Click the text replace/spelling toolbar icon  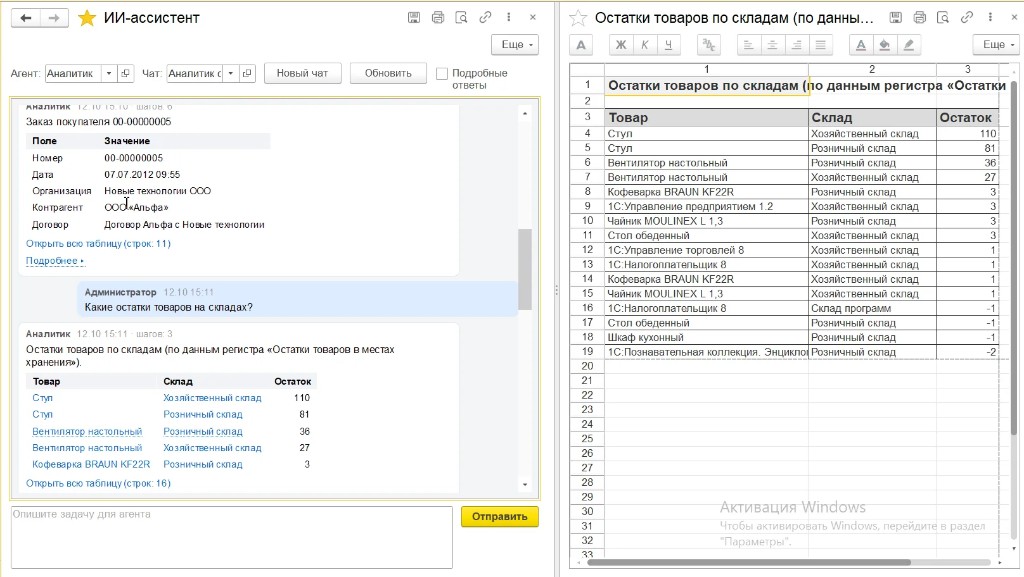(709, 44)
